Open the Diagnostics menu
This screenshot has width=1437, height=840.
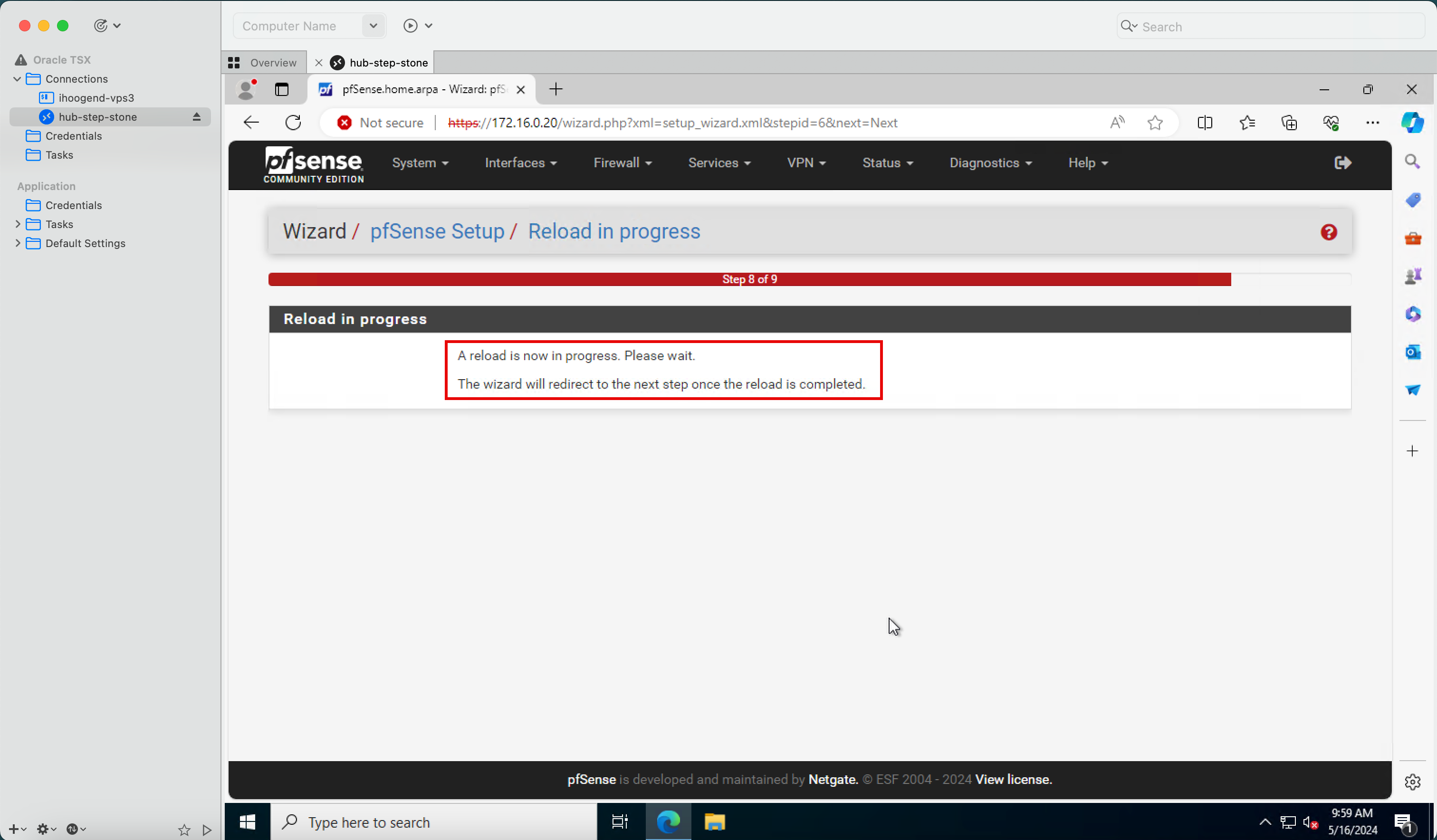[x=990, y=163]
